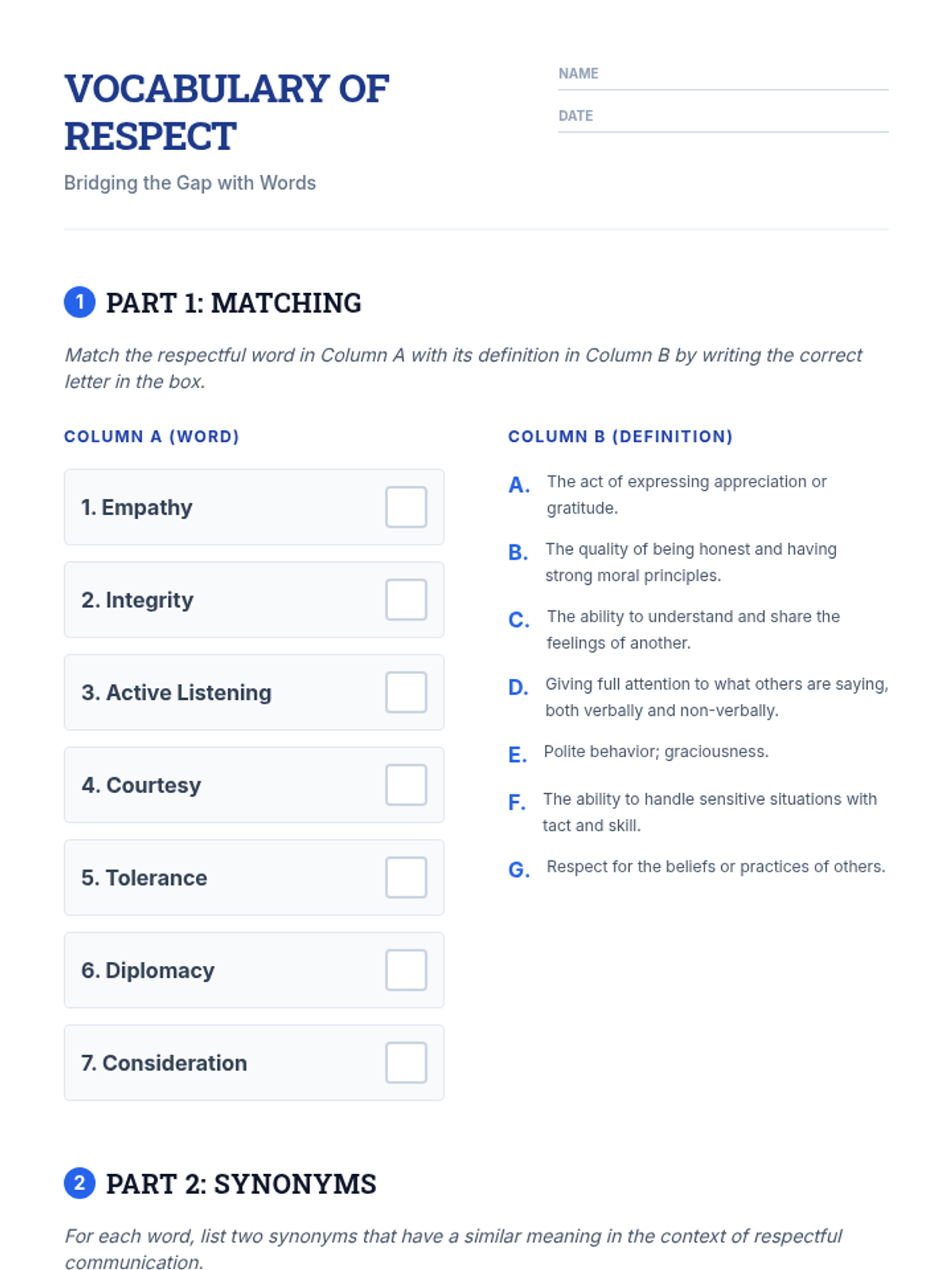Click the Column A (Word) heading
The width and height of the screenshot is (952, 1270).
point(152,437)
